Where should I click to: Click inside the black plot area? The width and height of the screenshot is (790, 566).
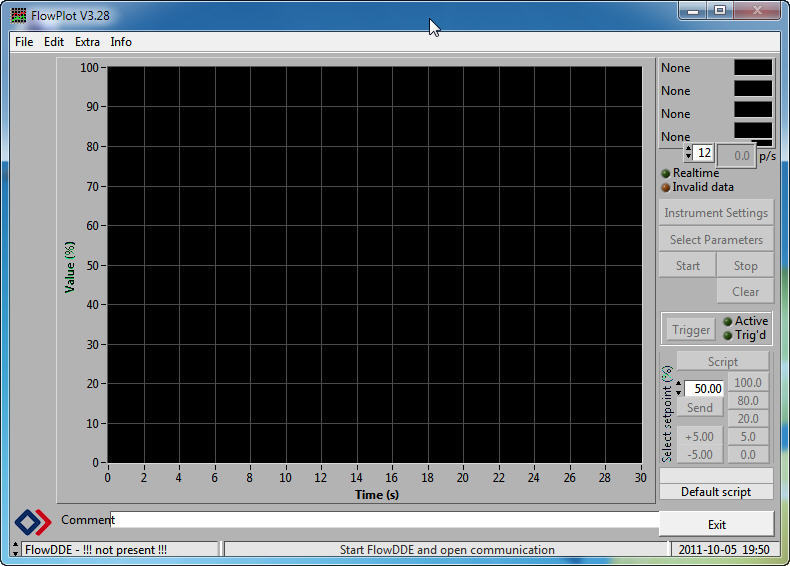(374, 265)
